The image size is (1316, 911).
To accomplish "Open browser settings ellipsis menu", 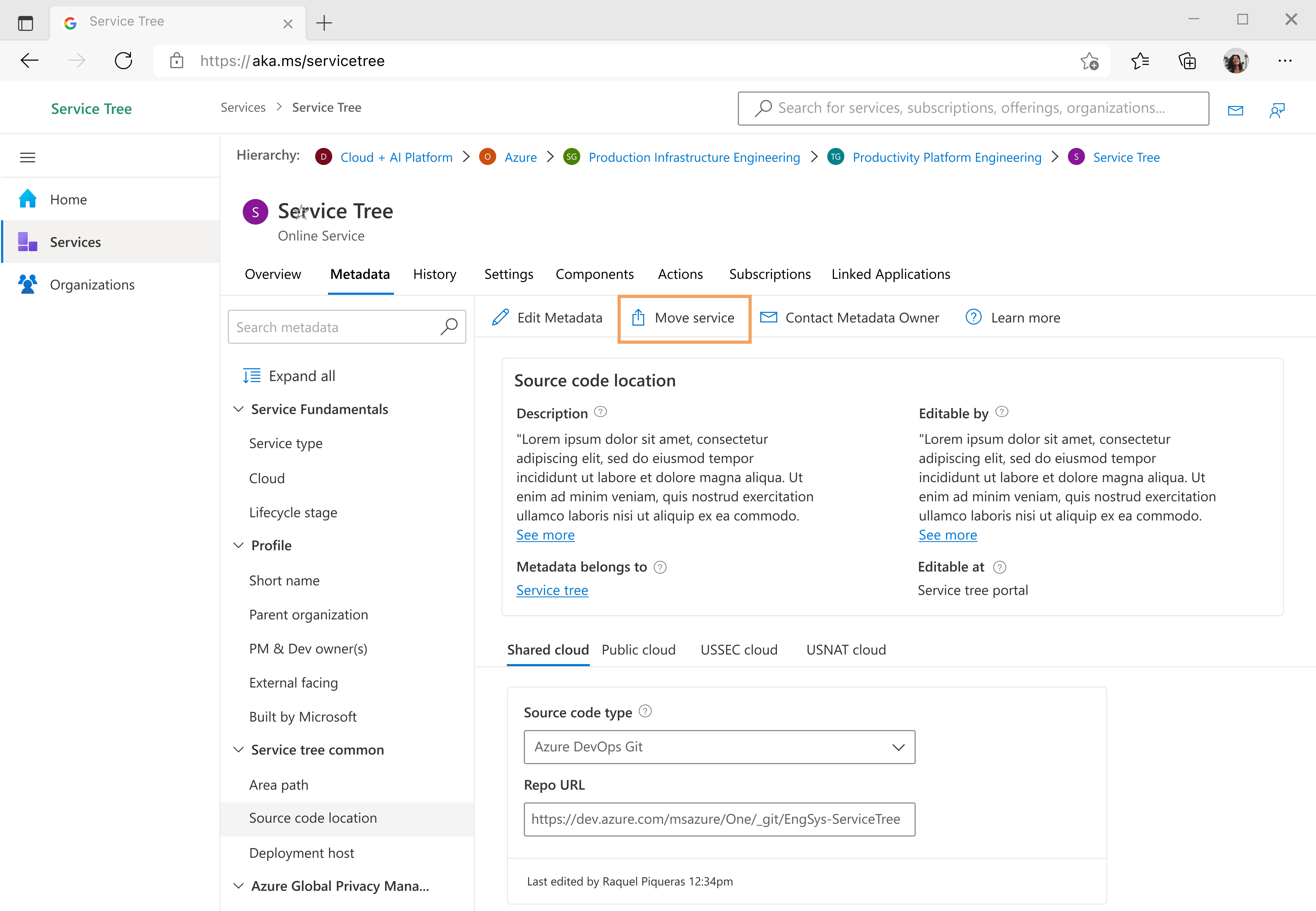I will (1285, 60).
